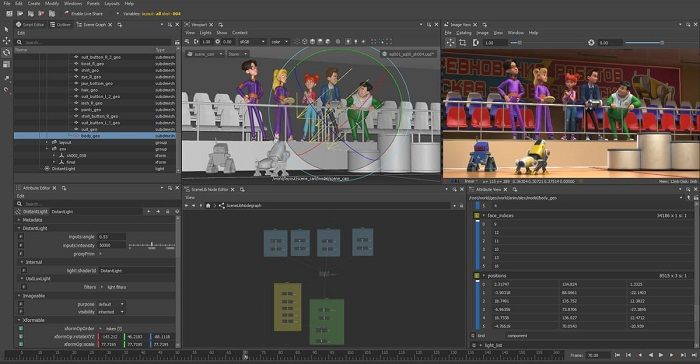Open the Lights menu in Viewport panel
700x364 pixels.
click(205, 33)
